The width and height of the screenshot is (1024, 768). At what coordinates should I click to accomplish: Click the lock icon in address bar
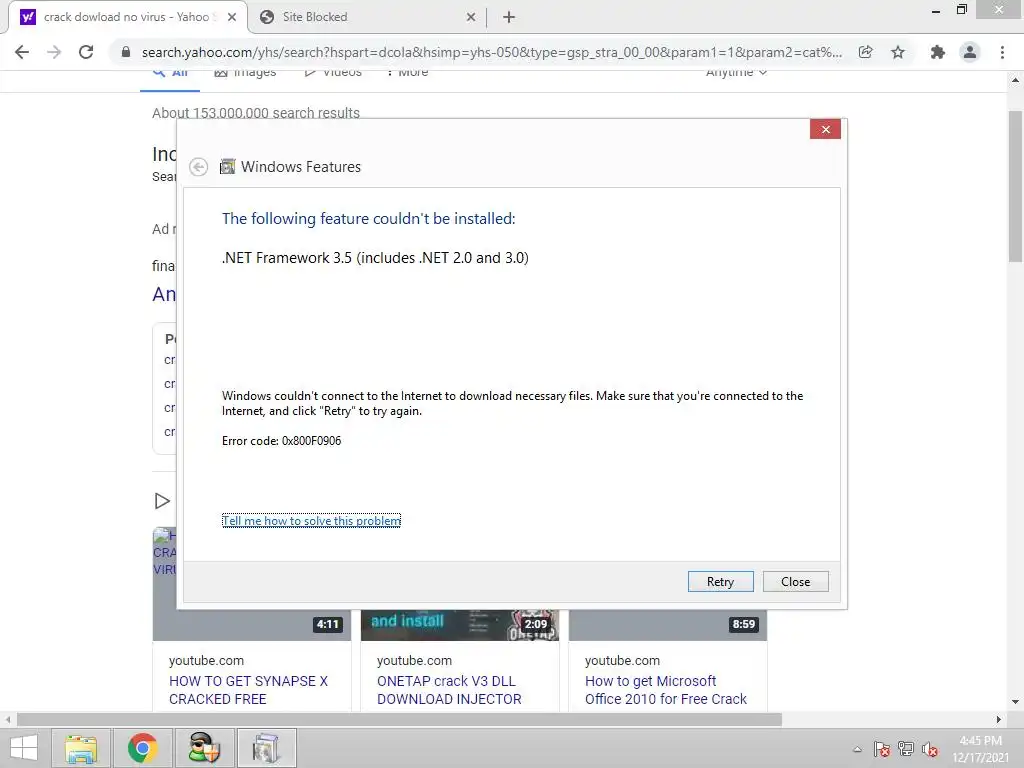point(126,52)
